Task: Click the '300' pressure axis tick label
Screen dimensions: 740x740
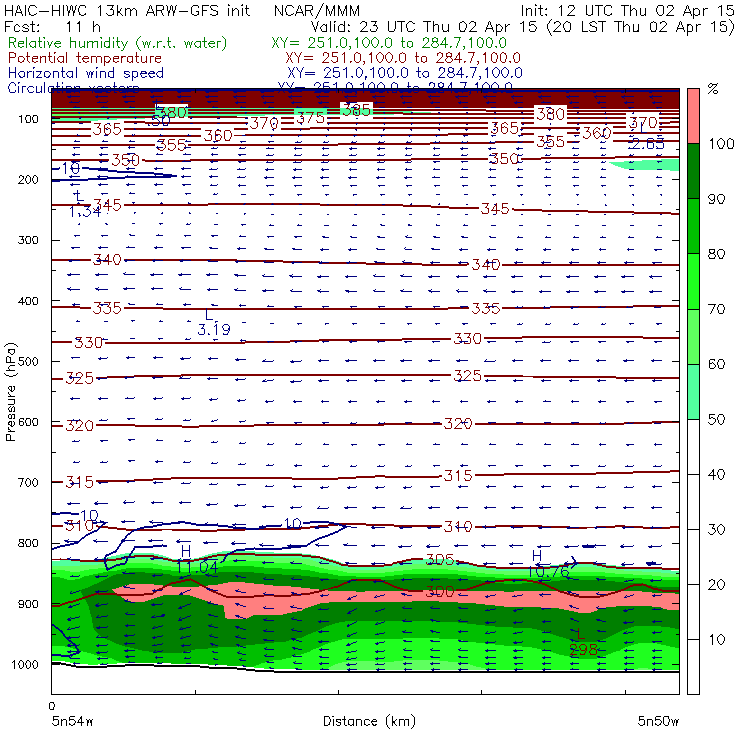Action: 28,240
